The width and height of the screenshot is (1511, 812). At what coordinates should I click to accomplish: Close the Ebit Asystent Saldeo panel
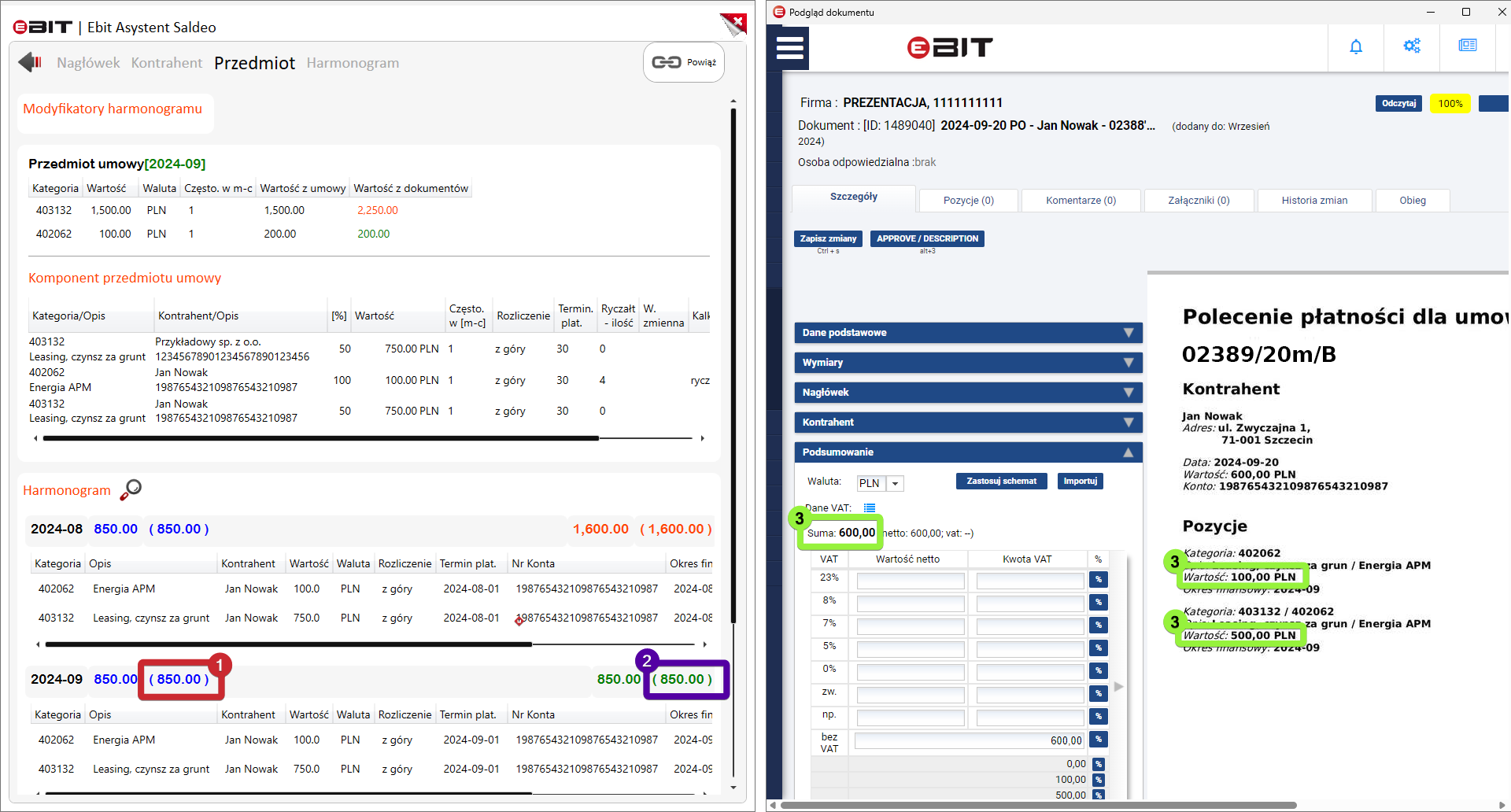pos(733,23)
